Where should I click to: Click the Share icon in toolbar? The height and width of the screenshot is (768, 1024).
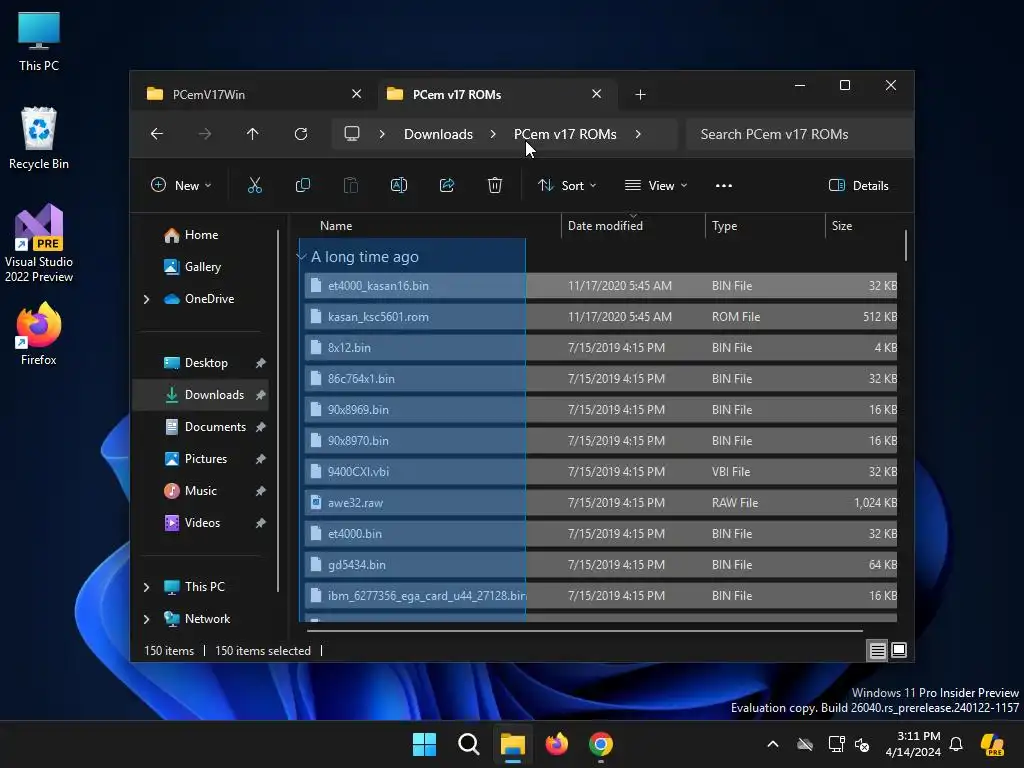tap(447, 185)
